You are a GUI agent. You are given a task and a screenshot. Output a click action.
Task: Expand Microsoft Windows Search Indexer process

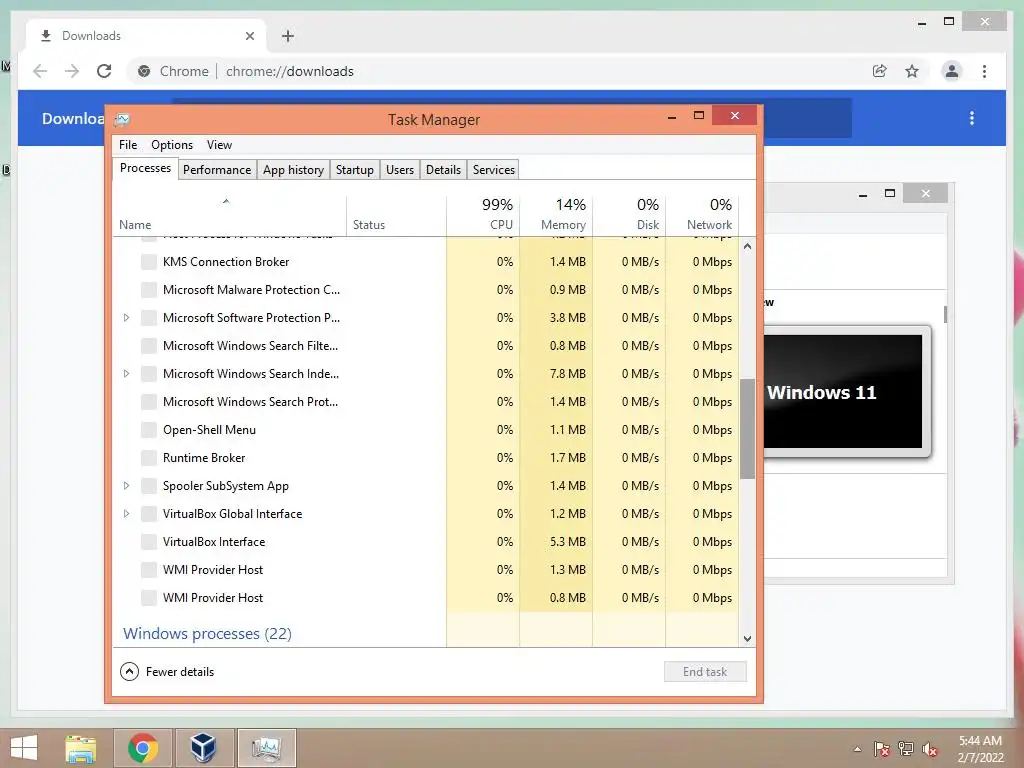pos(127,374)
